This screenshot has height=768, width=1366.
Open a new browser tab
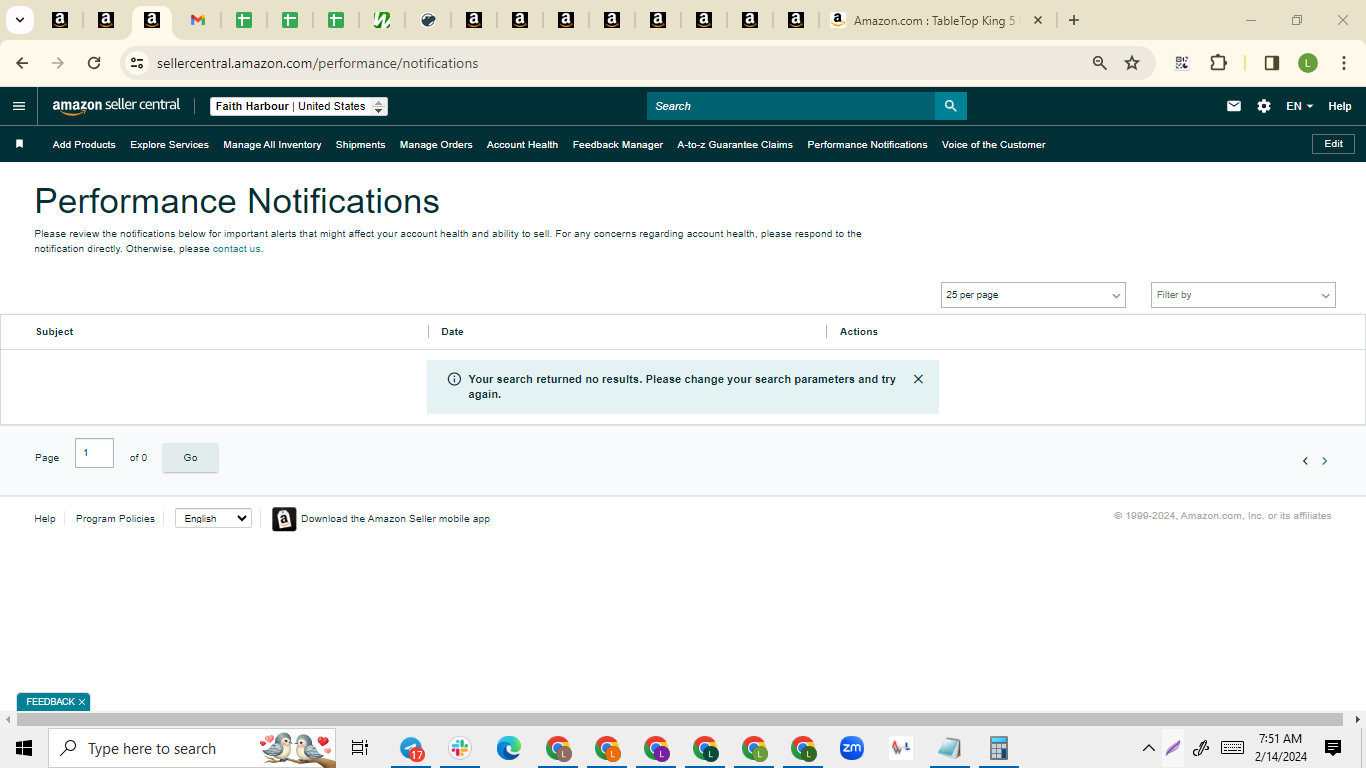pyautogui.click(x=1073, y=20)
